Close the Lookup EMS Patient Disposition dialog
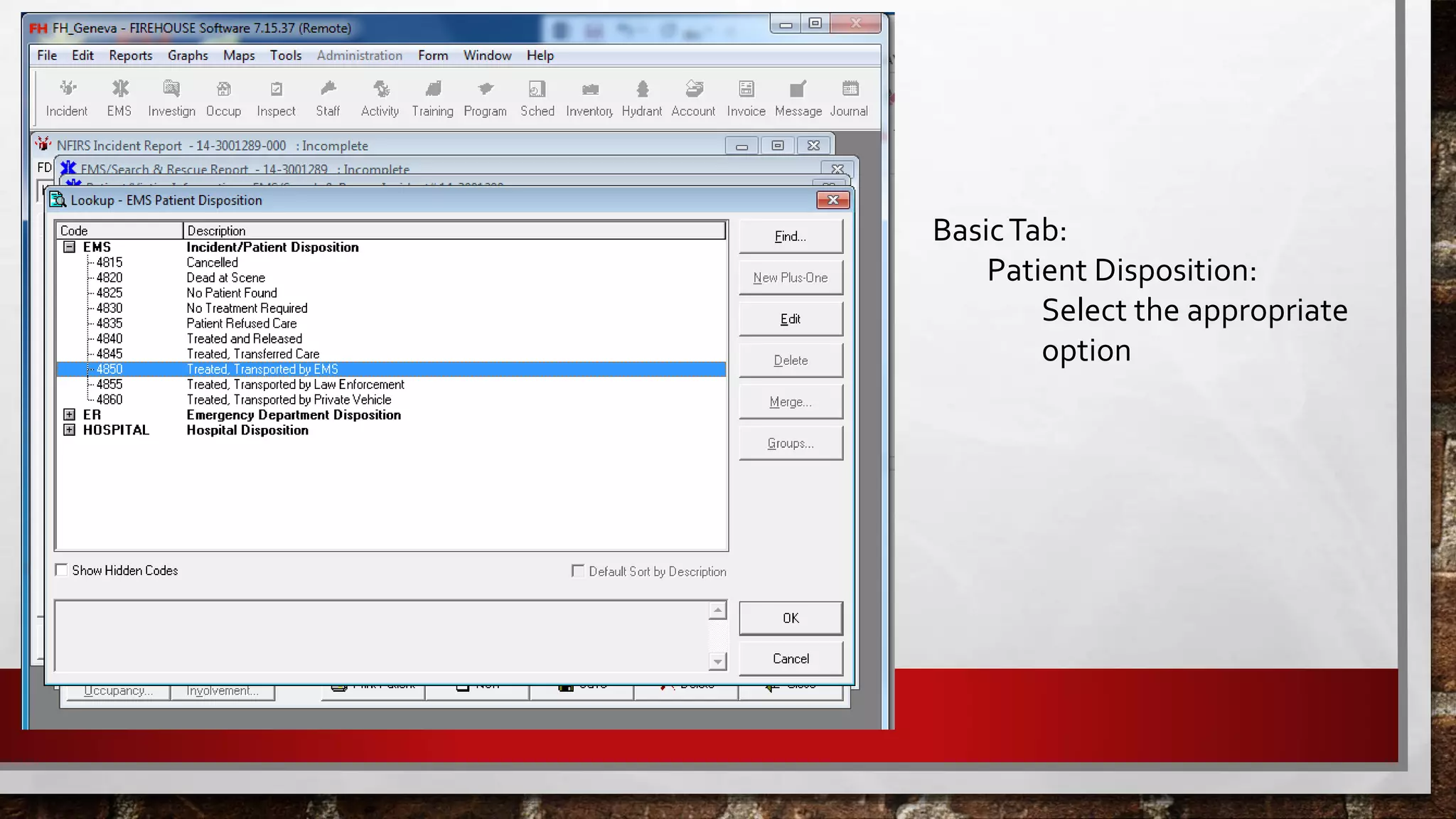Screen dimensions: 1456x819 [833, 200]
